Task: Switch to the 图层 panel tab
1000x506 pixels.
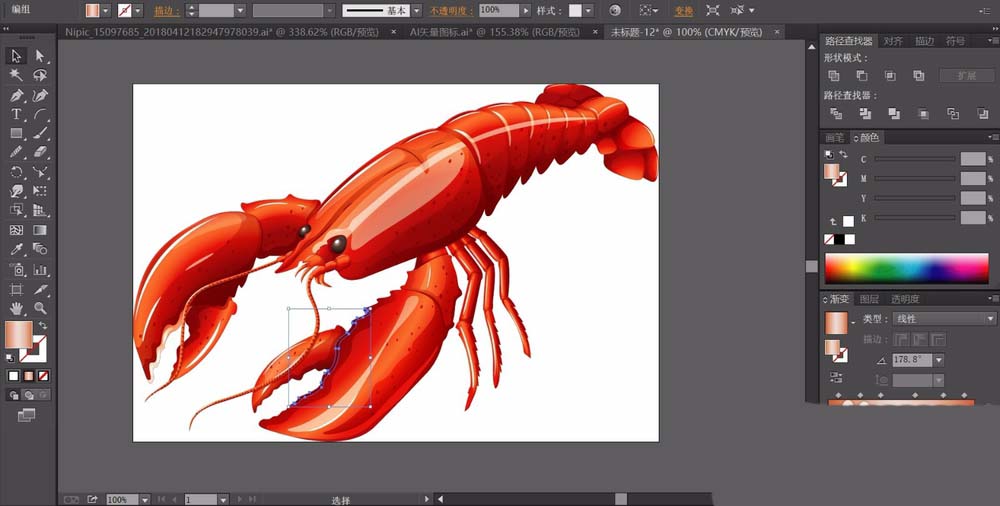Action: (x=869, y=299)
